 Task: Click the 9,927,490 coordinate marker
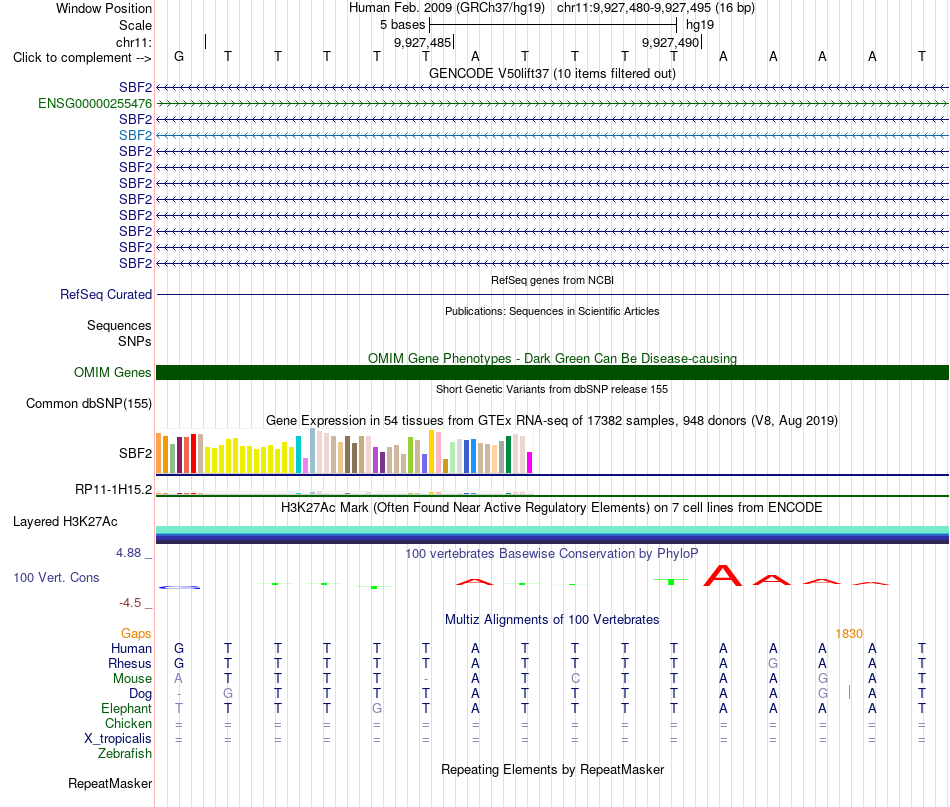(671, 42)
